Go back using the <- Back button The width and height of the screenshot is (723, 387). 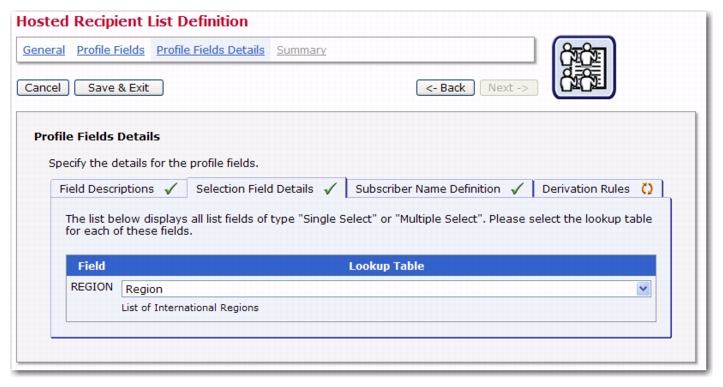(445, 88)
